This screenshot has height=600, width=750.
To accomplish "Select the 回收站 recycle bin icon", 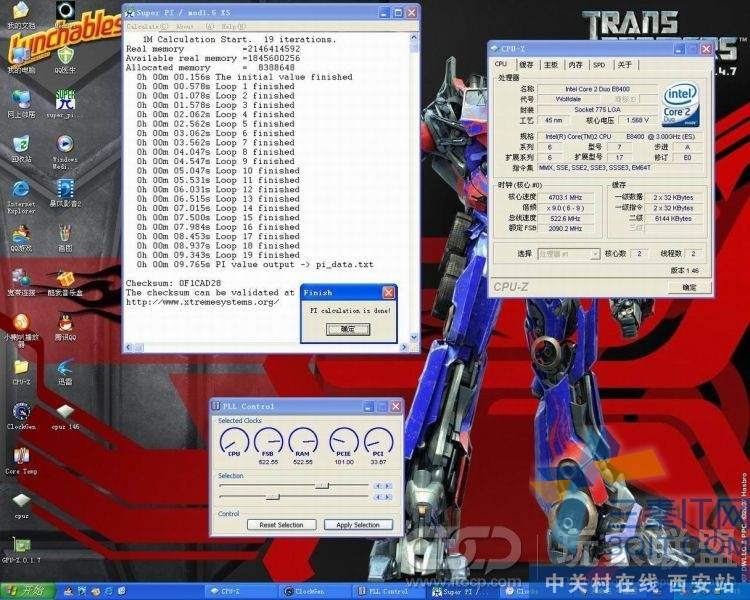I will pyautogui.click(x=21, y=148).
